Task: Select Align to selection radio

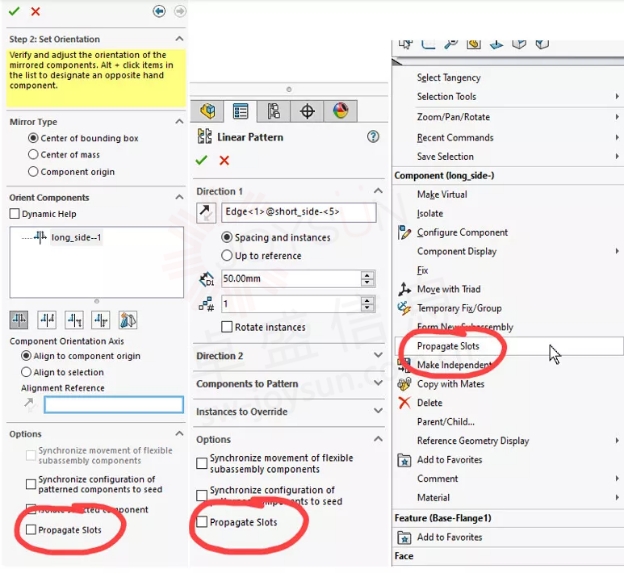Action: click(x=26, y=372)
